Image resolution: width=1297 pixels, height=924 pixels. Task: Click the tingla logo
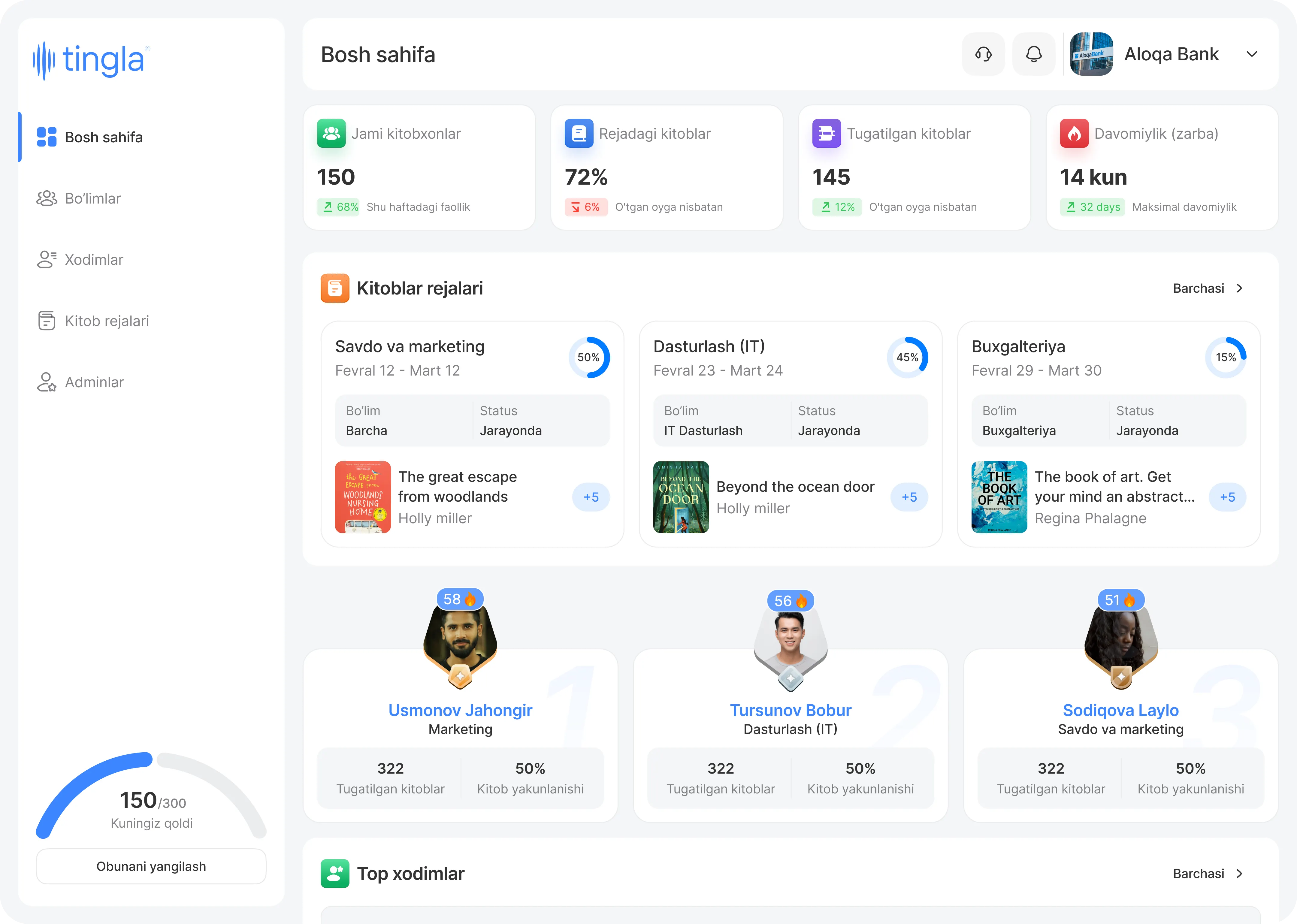[x=92, y=60]
